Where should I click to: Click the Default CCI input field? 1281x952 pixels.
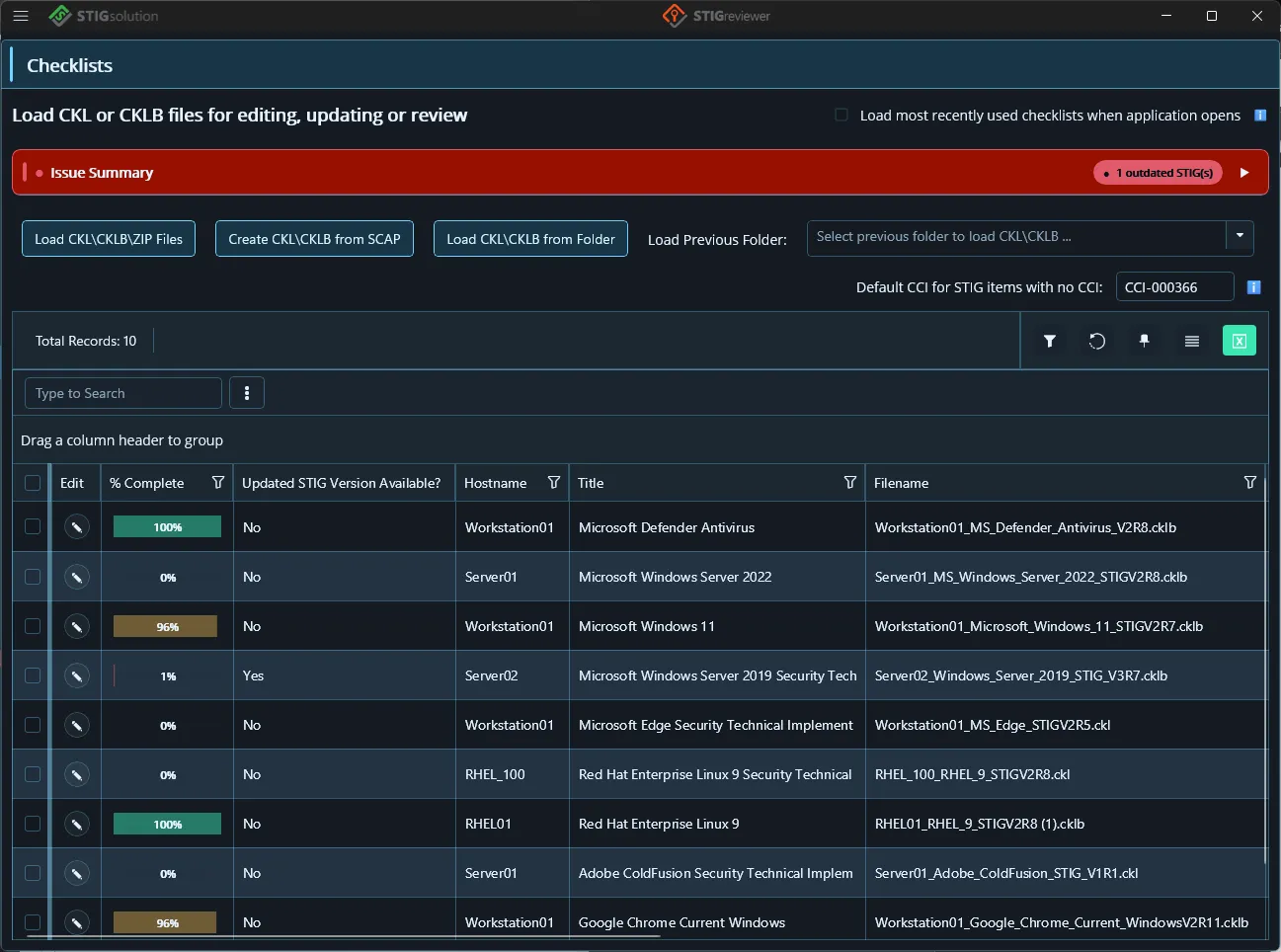point(1175,287)
